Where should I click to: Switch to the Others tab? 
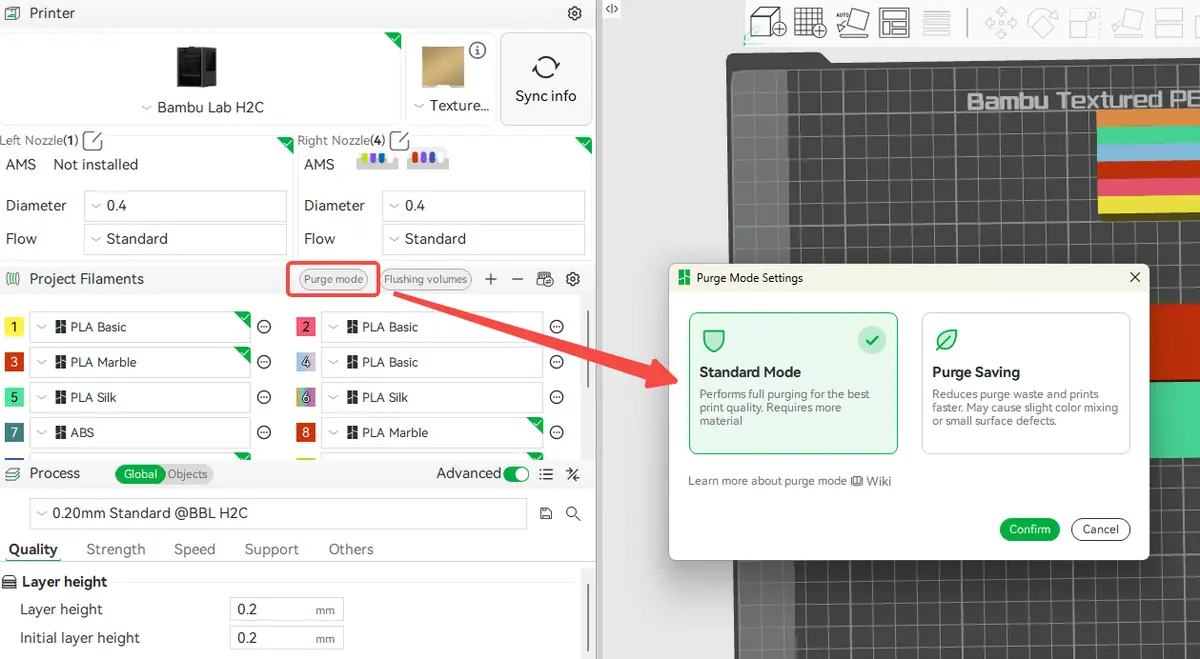pyautogui.click(x=351, y=549)
